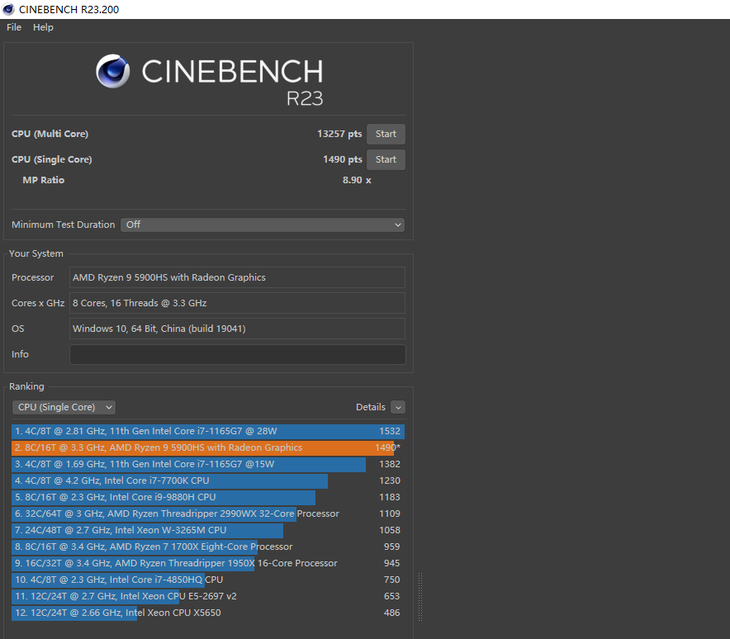Expand the Details arrow in Ranking
The width and height of the screenshot is (730, 639).
coord(398,407)
